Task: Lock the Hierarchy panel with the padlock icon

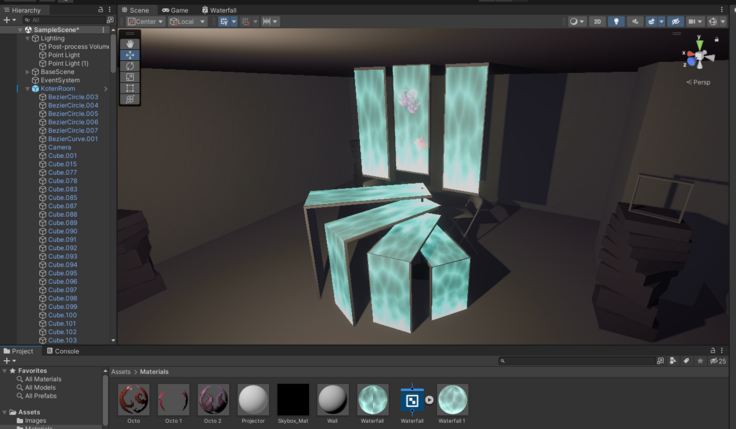Action: click(x=100, y=10)
